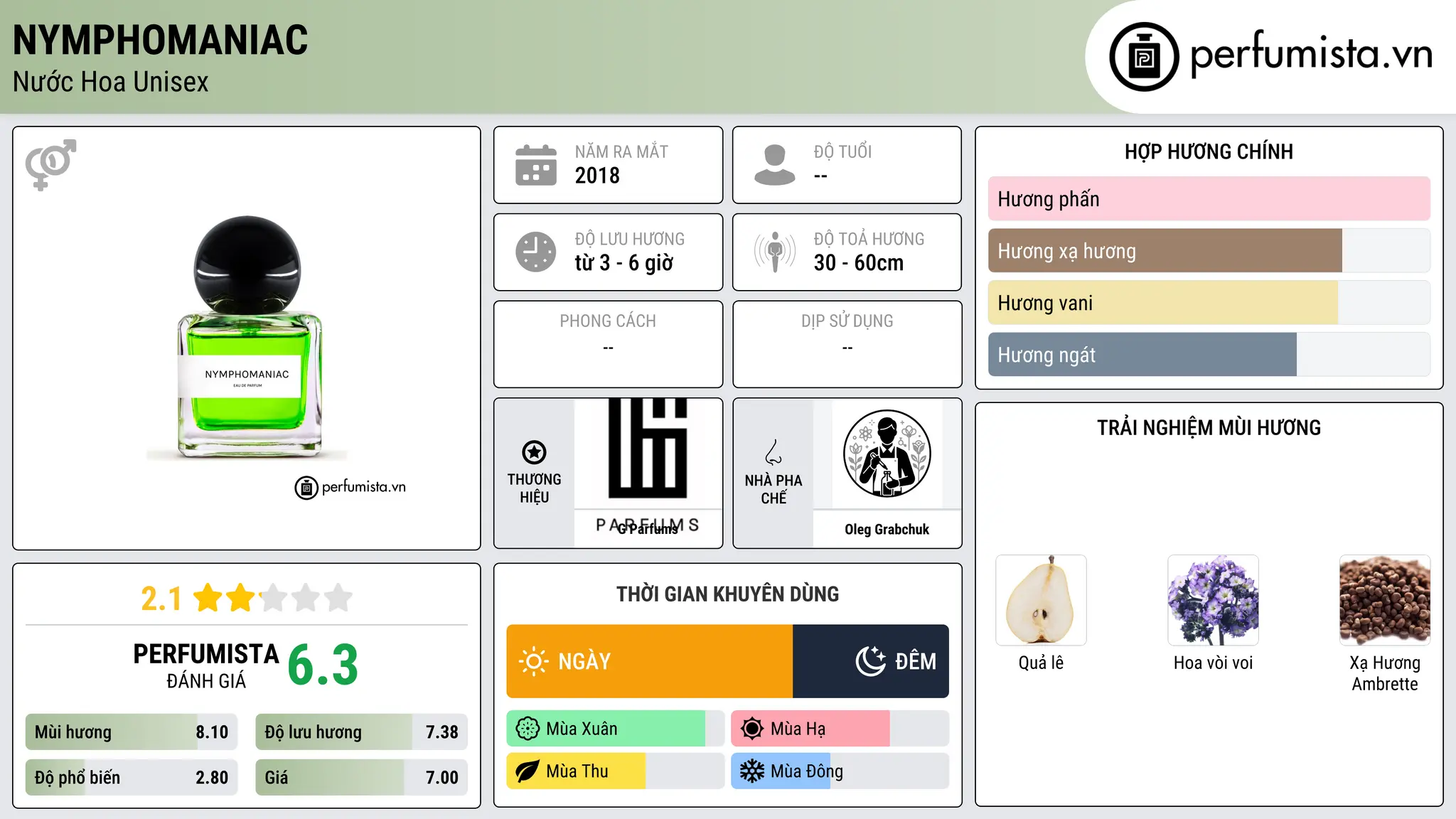The height and width of the screenshot is (819, 1456).
Task: Click the TRẢI NGHIỆM MÙI HƯƠNG heading
Action: coord(1209,428)
